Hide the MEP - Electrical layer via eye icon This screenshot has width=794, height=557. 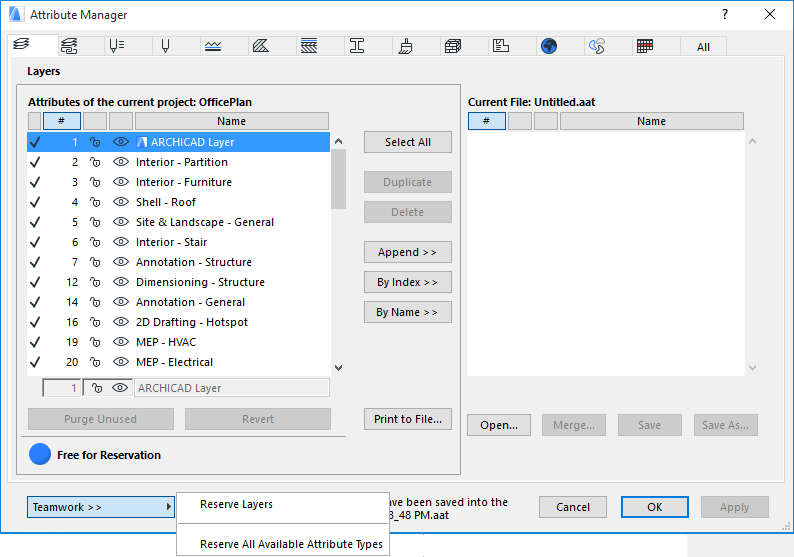tap(121, 362)
